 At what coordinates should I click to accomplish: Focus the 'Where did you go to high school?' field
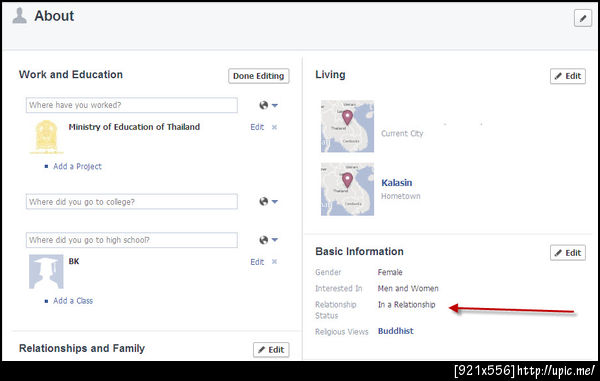[132, 240]
